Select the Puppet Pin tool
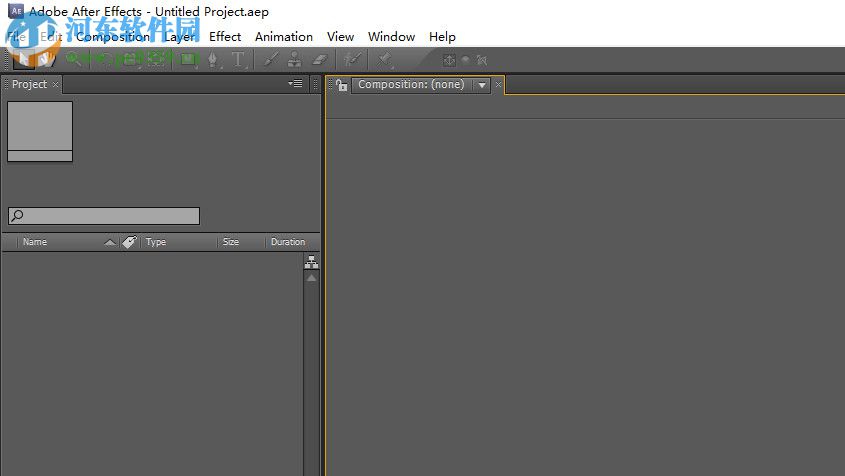845x476 pixels. 384,59
